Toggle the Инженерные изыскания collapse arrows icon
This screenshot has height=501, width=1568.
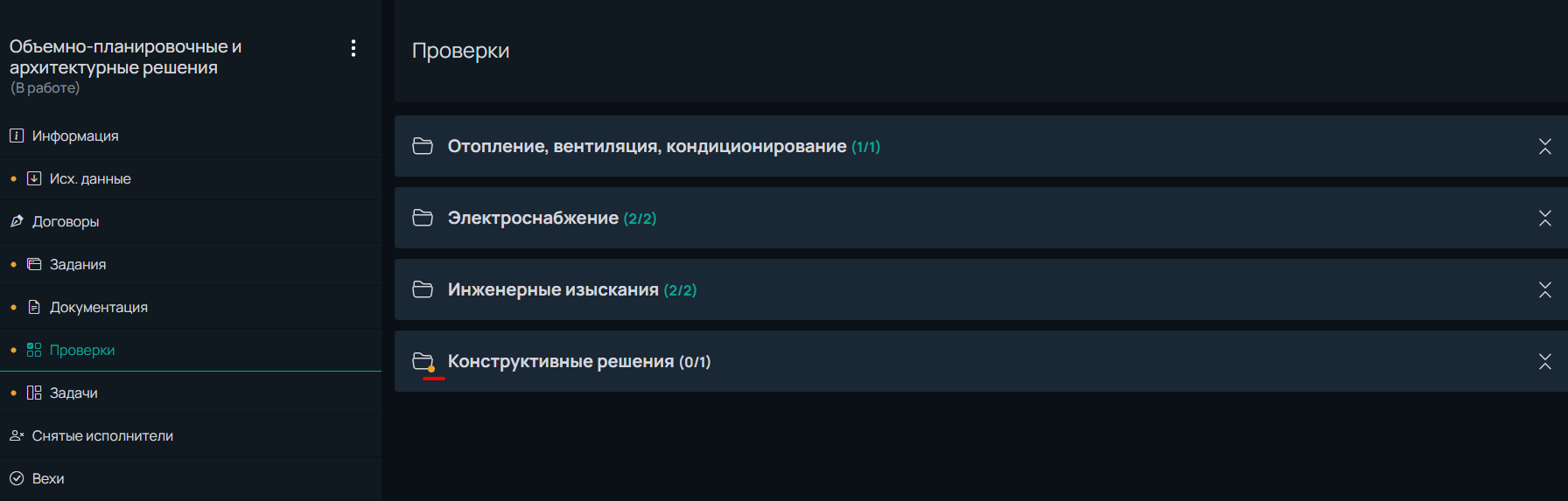[1545, 289]
